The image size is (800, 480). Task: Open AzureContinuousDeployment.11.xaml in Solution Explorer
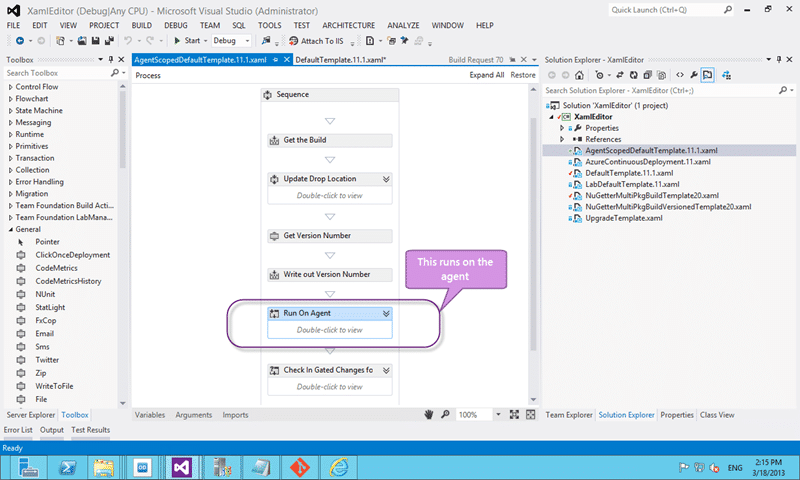point(647,162)
